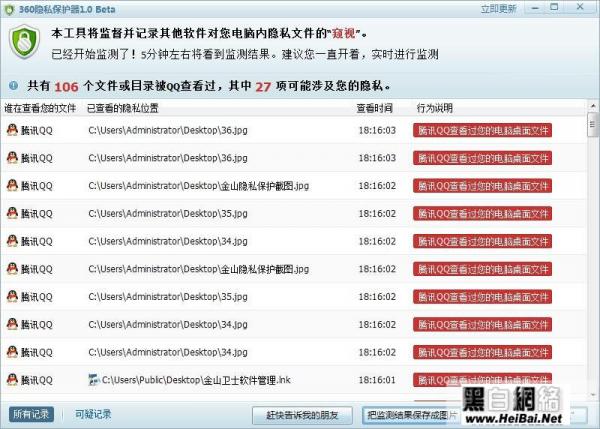Switch to the 所有记录 tab
The image size is (600, 429).
click(31, 414)
